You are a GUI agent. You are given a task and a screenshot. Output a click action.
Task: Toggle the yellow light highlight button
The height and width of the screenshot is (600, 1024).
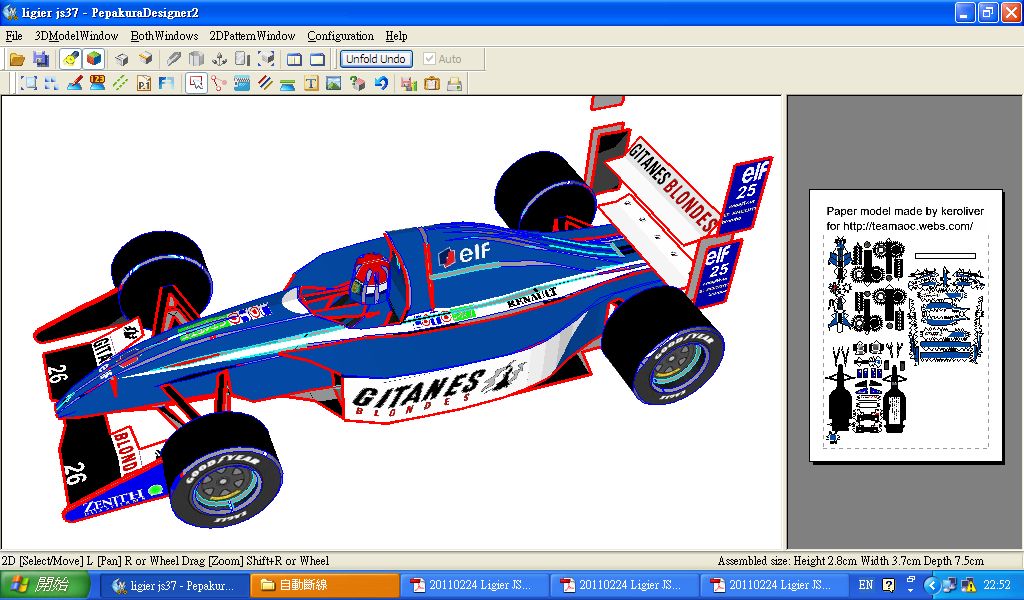click(x=70, y=59)
